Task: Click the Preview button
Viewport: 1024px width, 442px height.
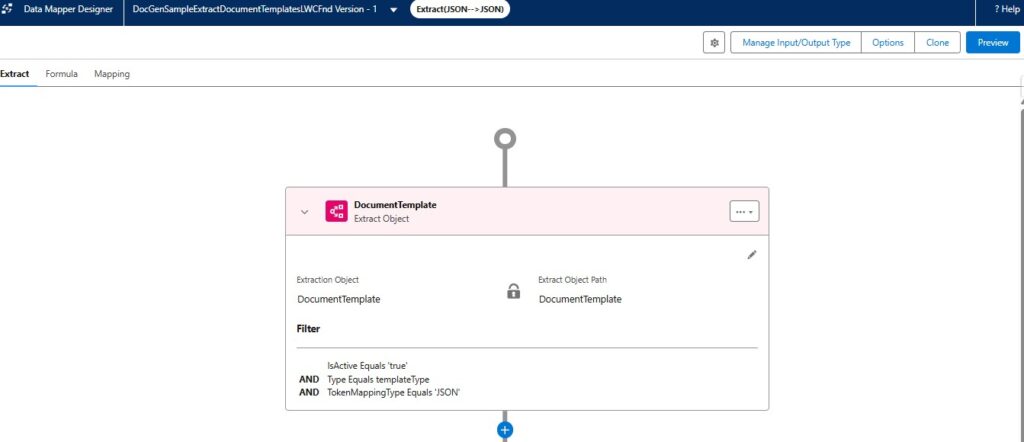Action: tap(992, 43)
